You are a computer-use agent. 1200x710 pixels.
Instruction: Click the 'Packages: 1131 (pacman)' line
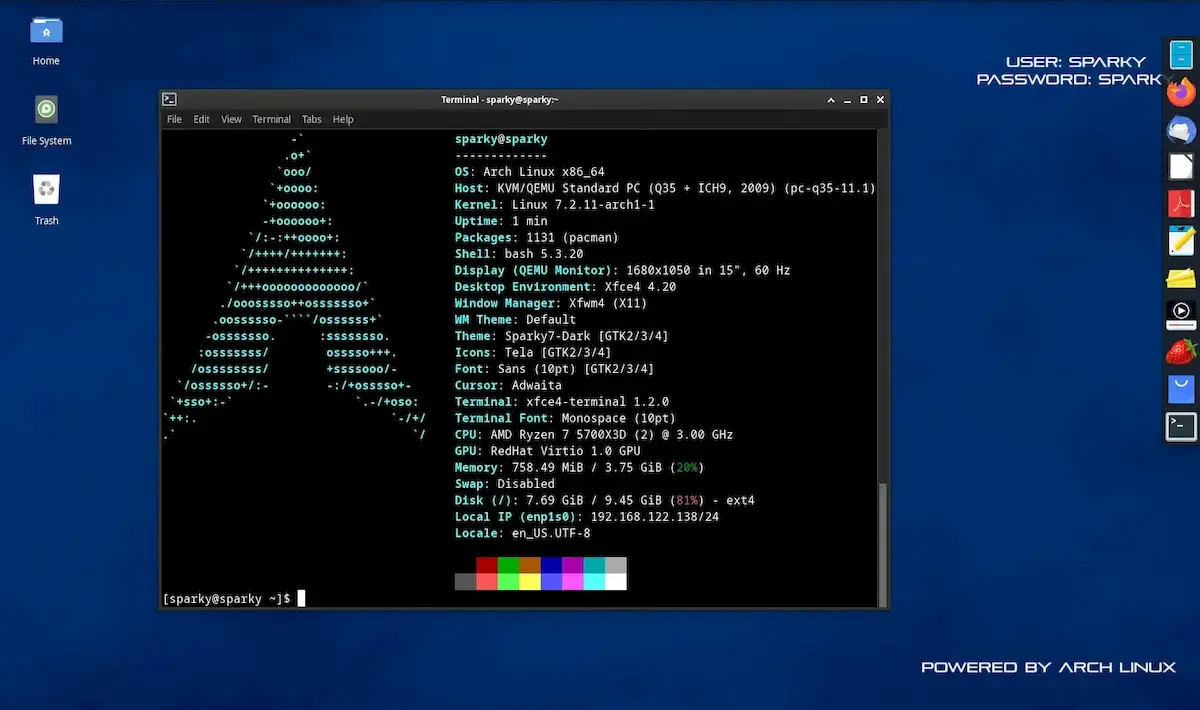pos(537,237)
